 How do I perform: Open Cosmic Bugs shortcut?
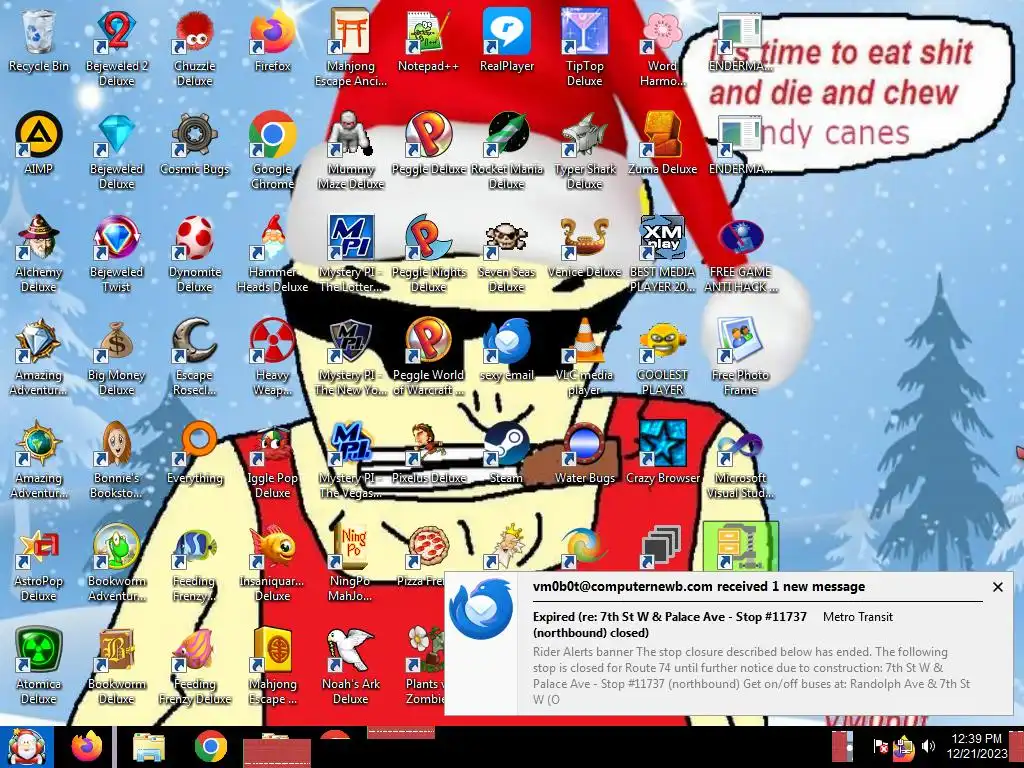click(195, 144)
